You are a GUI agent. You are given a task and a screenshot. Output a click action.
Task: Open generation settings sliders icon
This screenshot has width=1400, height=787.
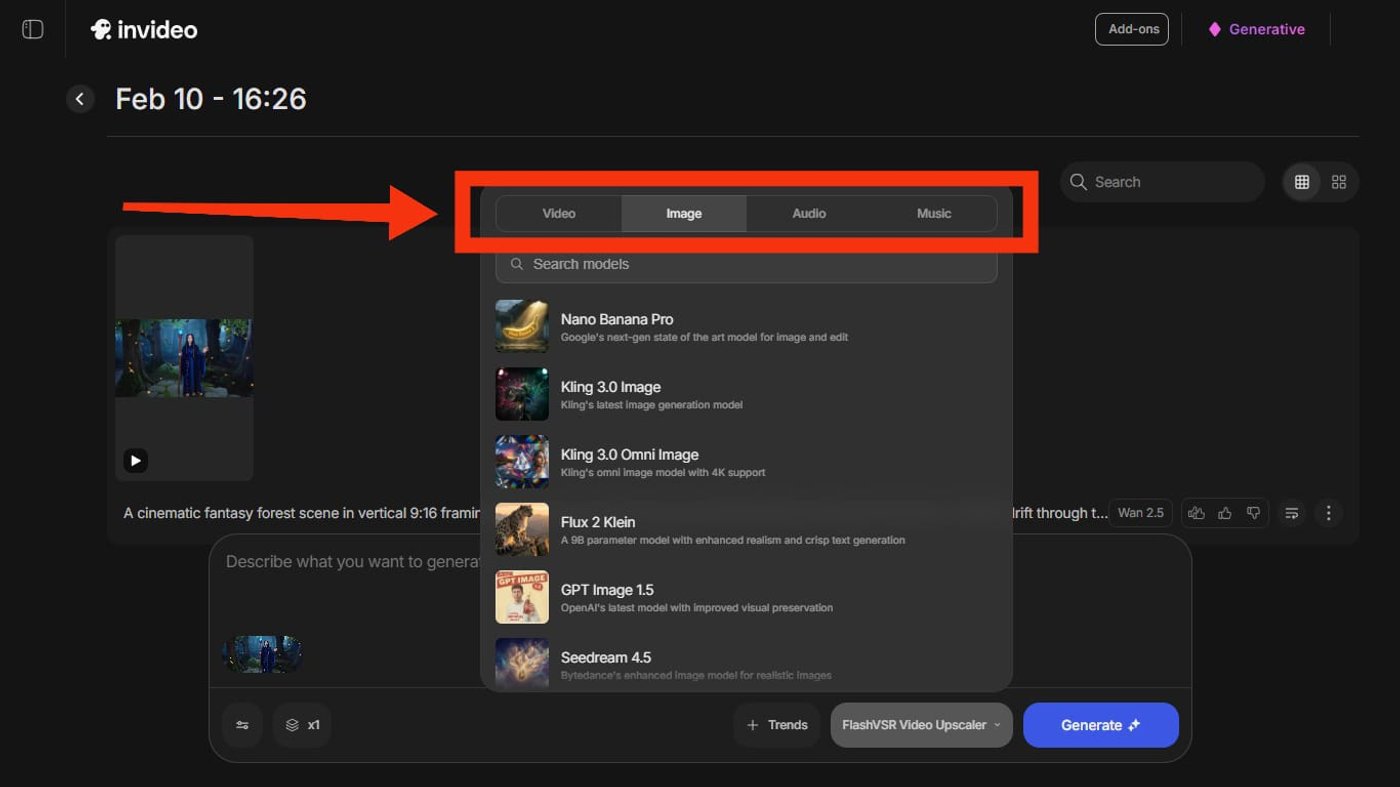(x=242, y=725)
